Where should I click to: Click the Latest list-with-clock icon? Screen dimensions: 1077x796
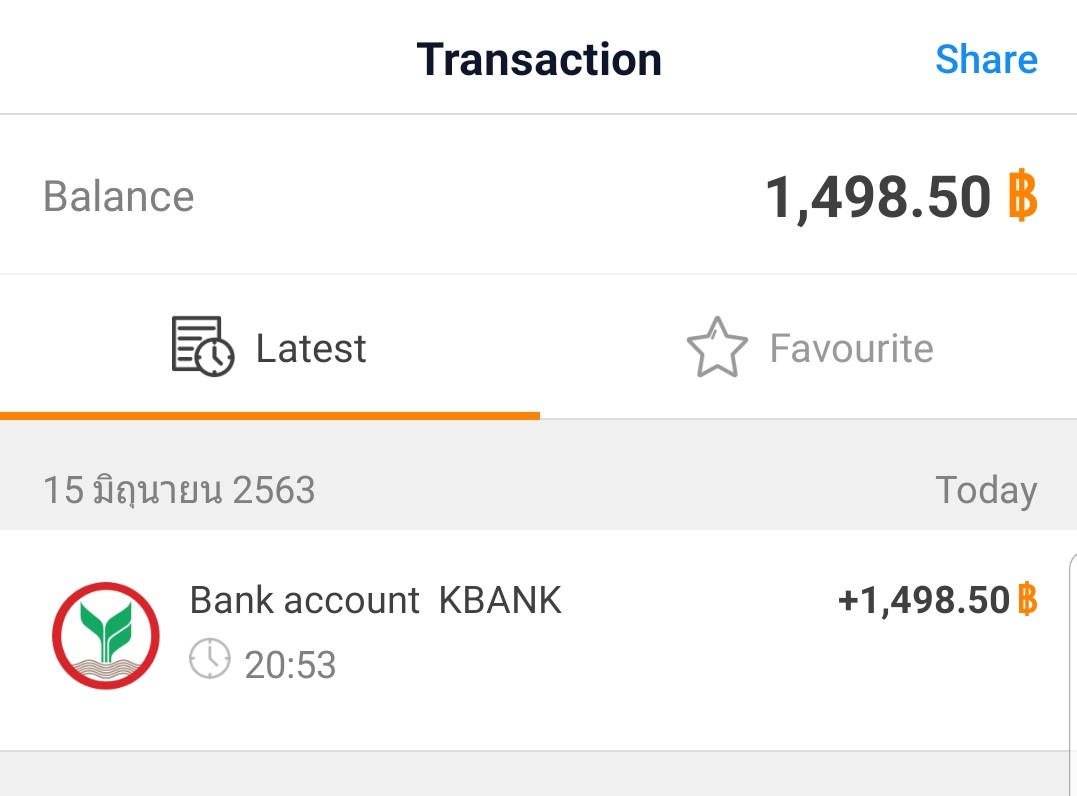tap(203, 347)
